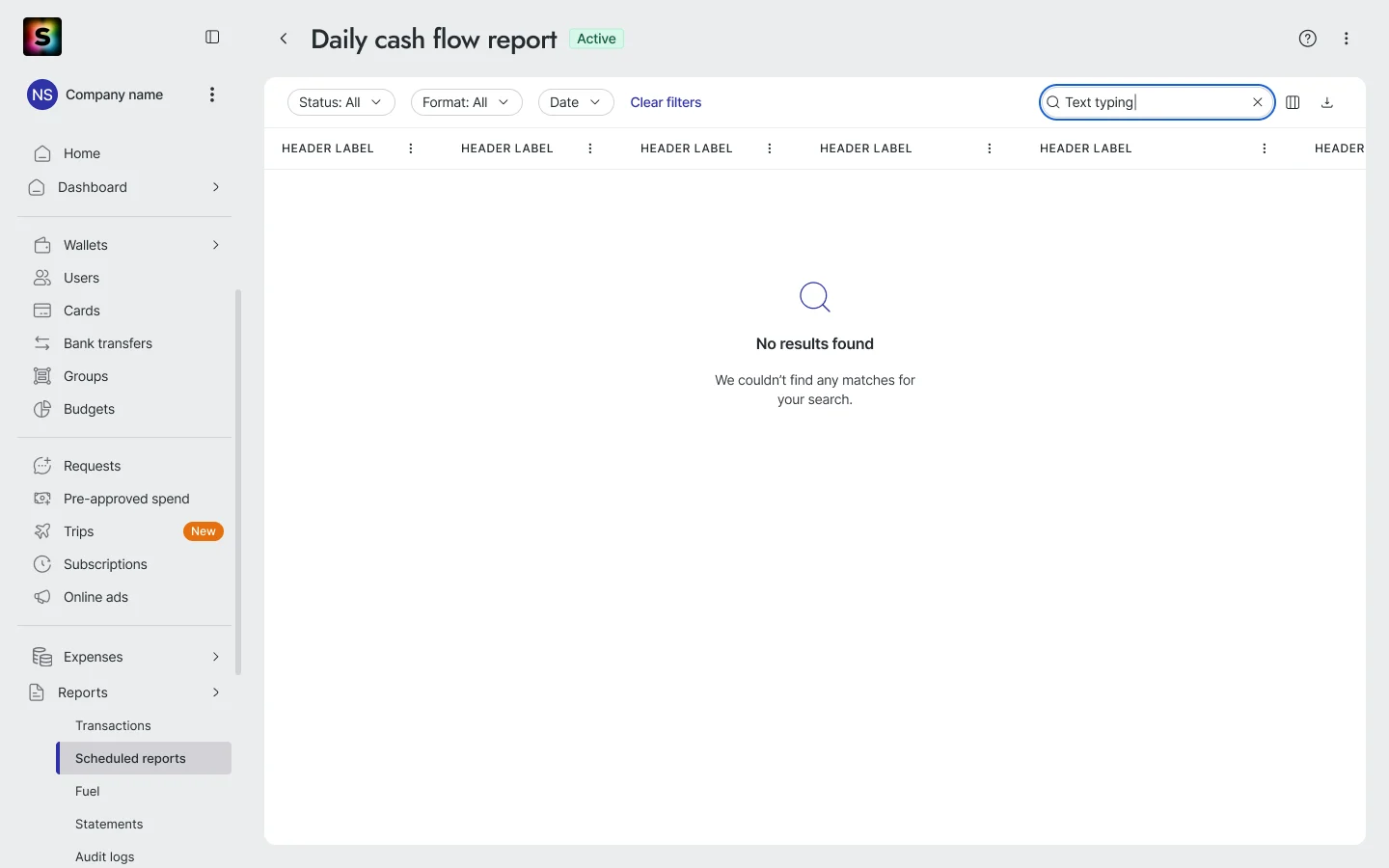Collapse the sidebar panel icon
This screenshot has width=1389, height=868.
(212, 37)
